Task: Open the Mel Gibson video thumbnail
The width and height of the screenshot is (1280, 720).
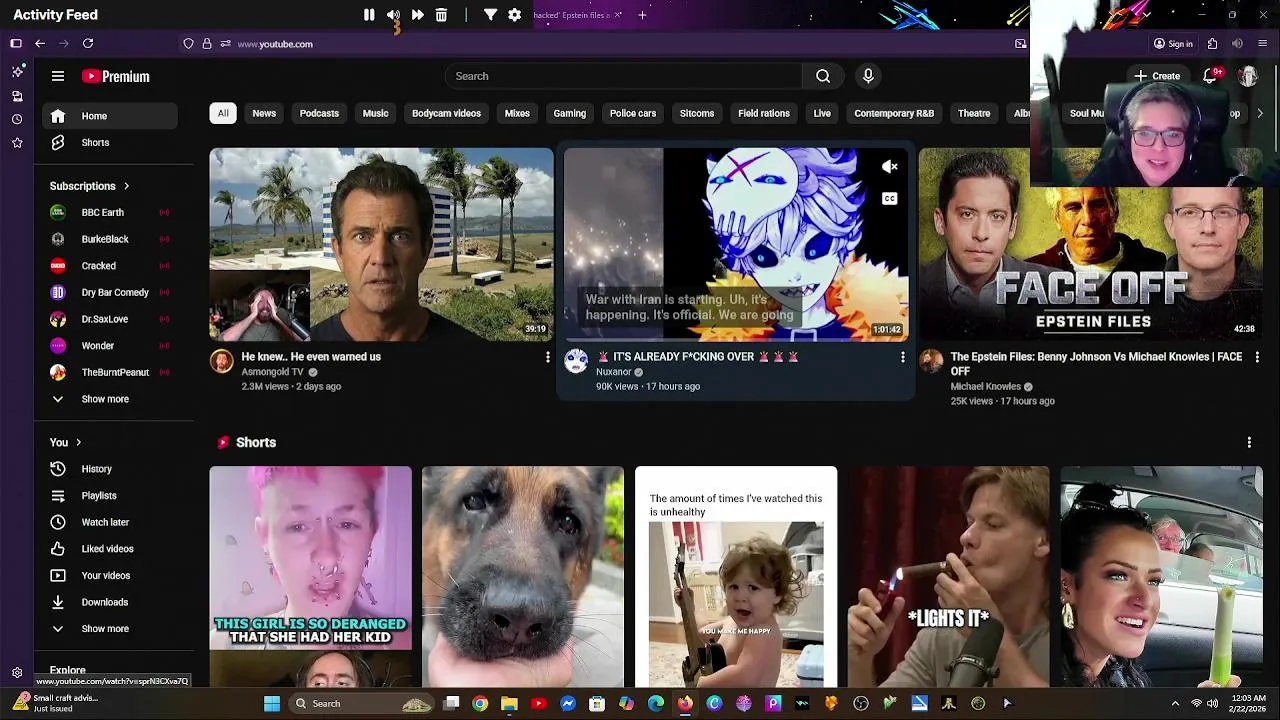Action: (x=381, y=245)
